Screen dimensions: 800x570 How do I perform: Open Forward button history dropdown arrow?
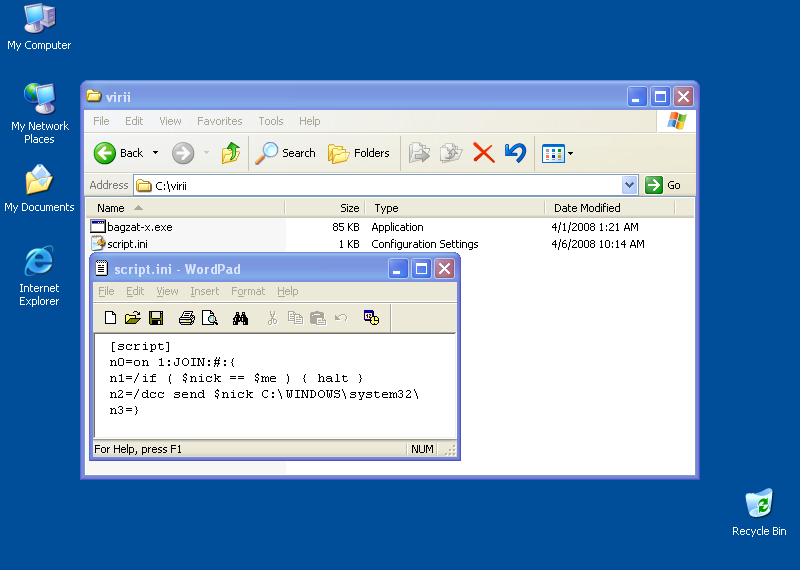207,153
